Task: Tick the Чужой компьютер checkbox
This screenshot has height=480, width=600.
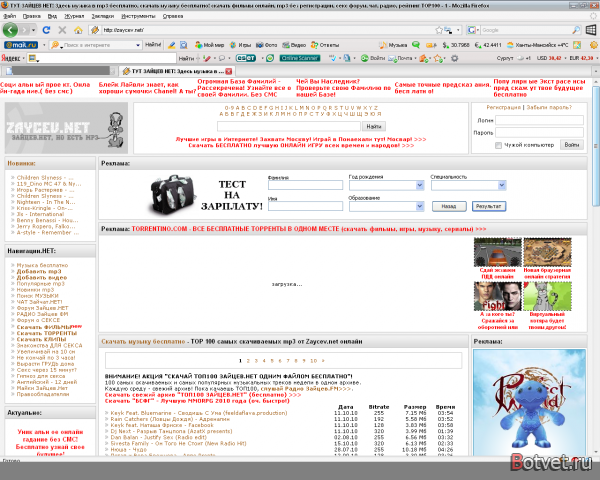Action: tap(498, 145)
